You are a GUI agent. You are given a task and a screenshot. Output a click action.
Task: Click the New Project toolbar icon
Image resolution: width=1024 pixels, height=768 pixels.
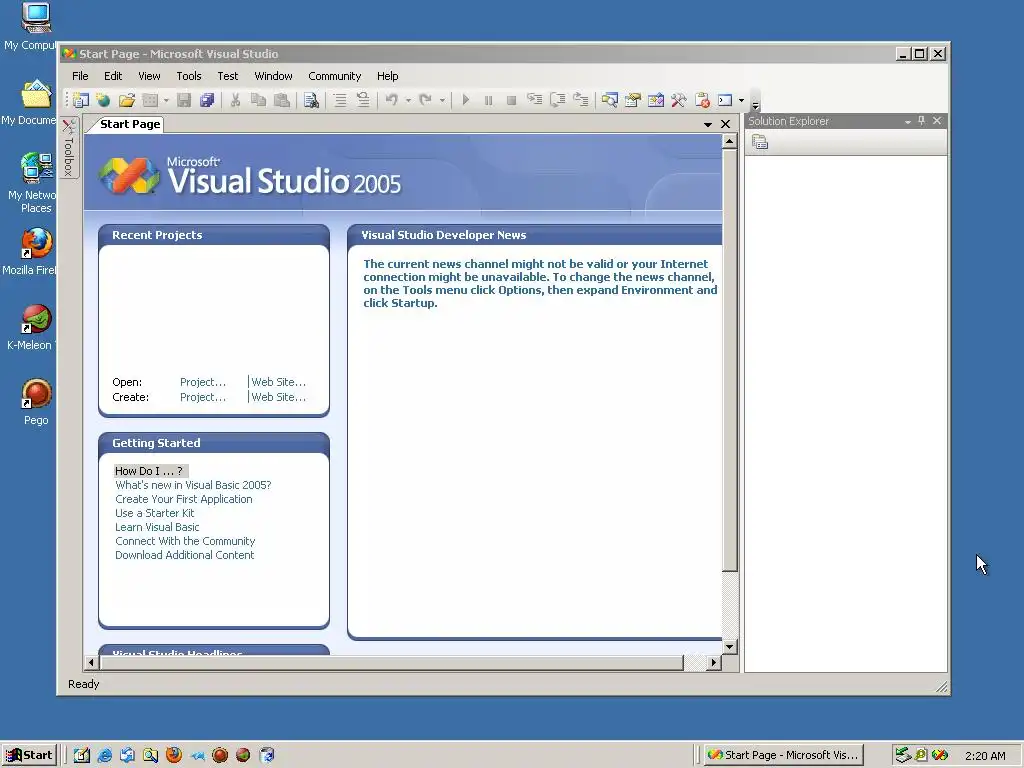(81, 100)
